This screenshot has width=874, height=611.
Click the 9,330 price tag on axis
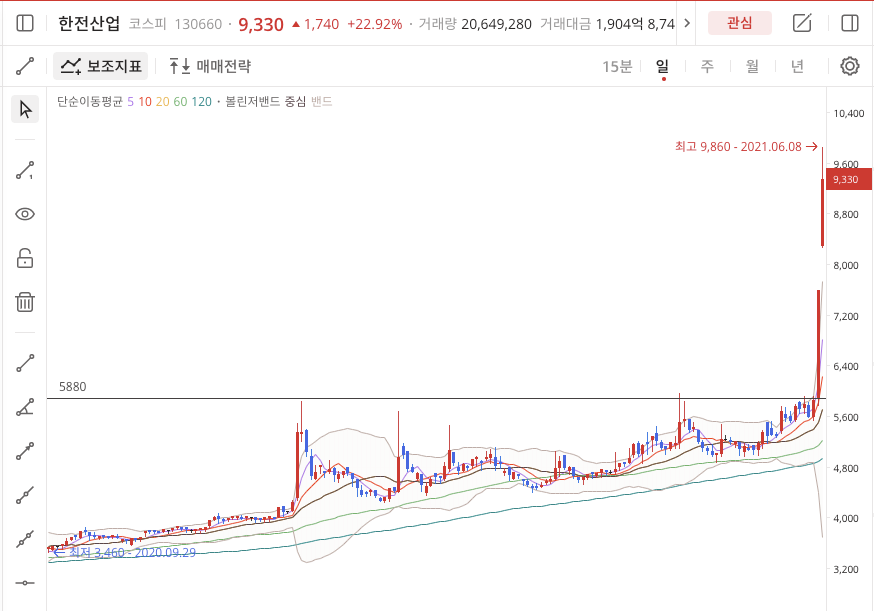click(x=848, y=180)
